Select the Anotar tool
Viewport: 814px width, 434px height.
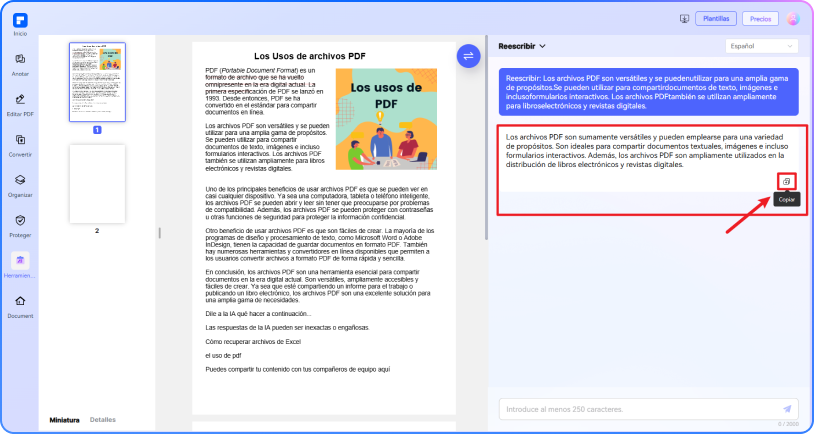tap(20, 59)
